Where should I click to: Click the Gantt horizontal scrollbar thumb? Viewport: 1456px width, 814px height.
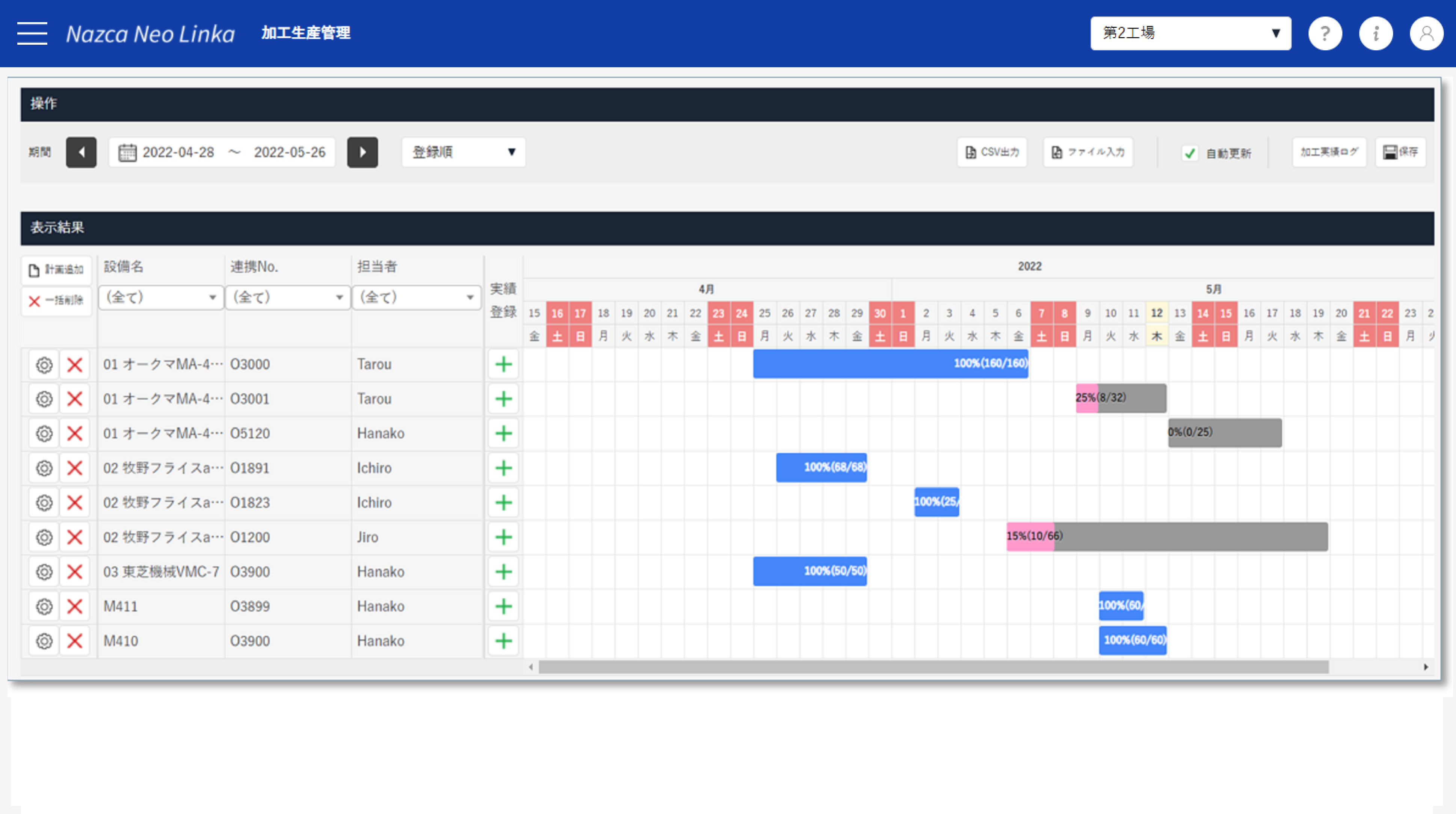pyautogui.click(x=933, y=667)
